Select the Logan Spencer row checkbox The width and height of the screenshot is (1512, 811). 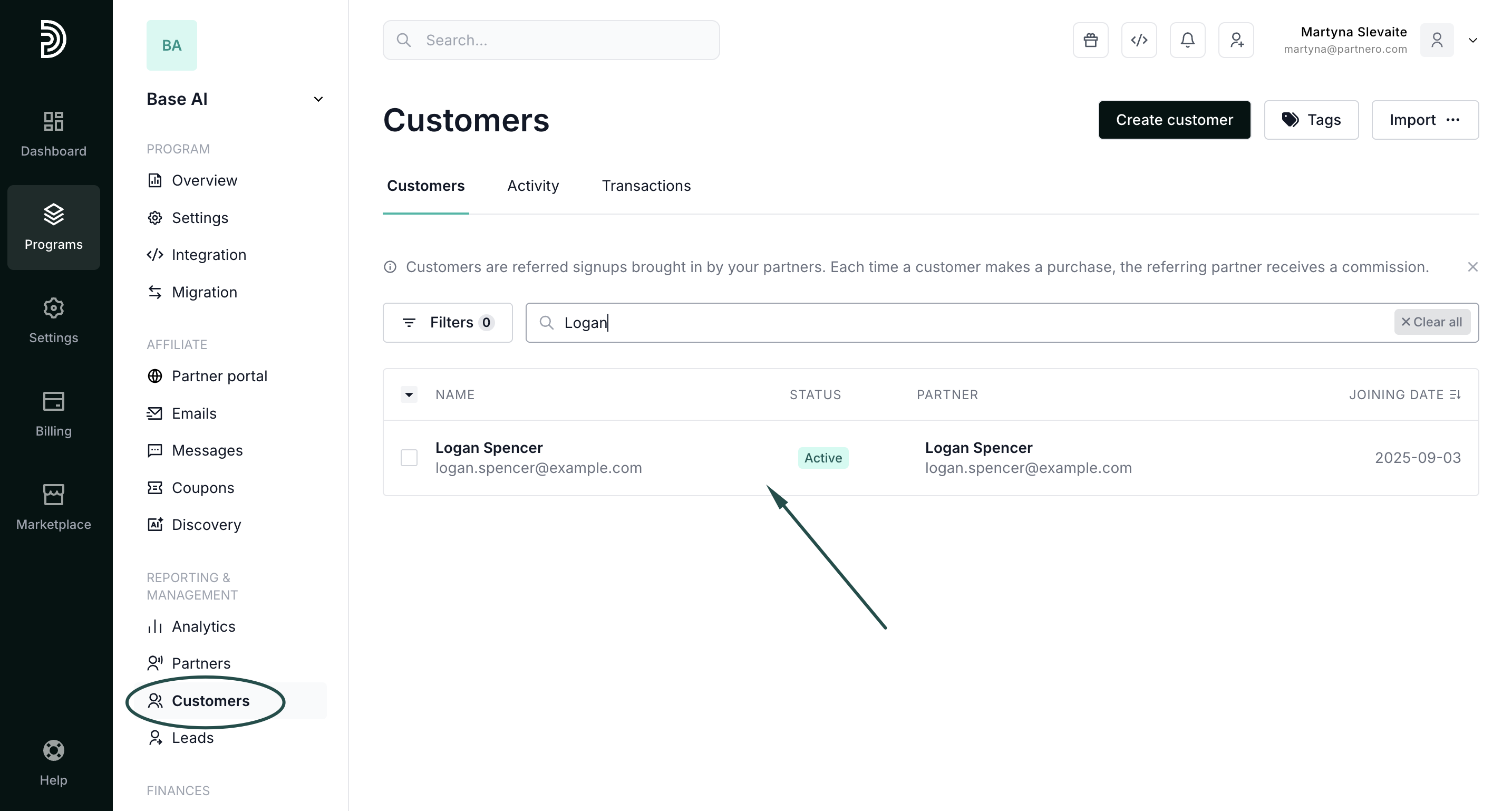tap(409, 458)
